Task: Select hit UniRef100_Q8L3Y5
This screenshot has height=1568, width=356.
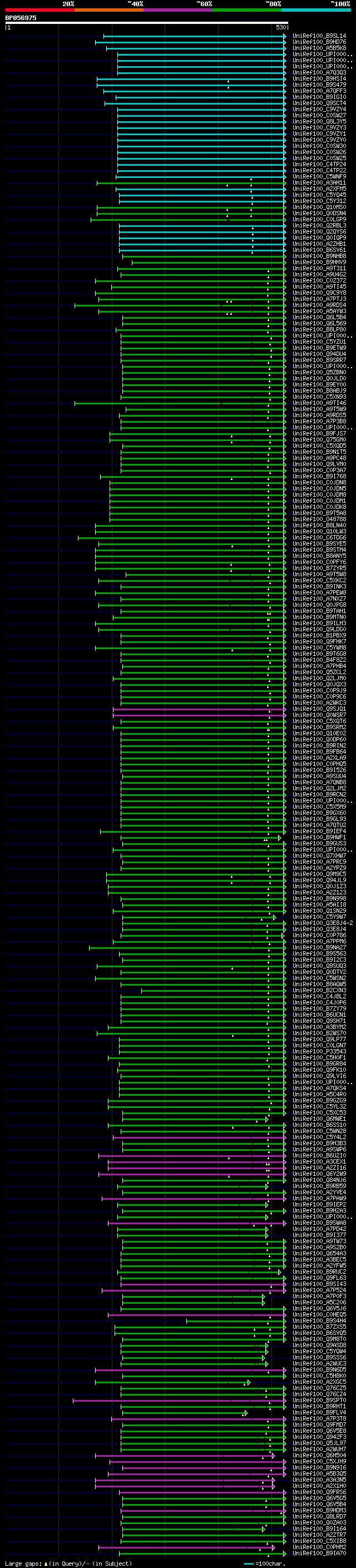Action: [319, 122]
